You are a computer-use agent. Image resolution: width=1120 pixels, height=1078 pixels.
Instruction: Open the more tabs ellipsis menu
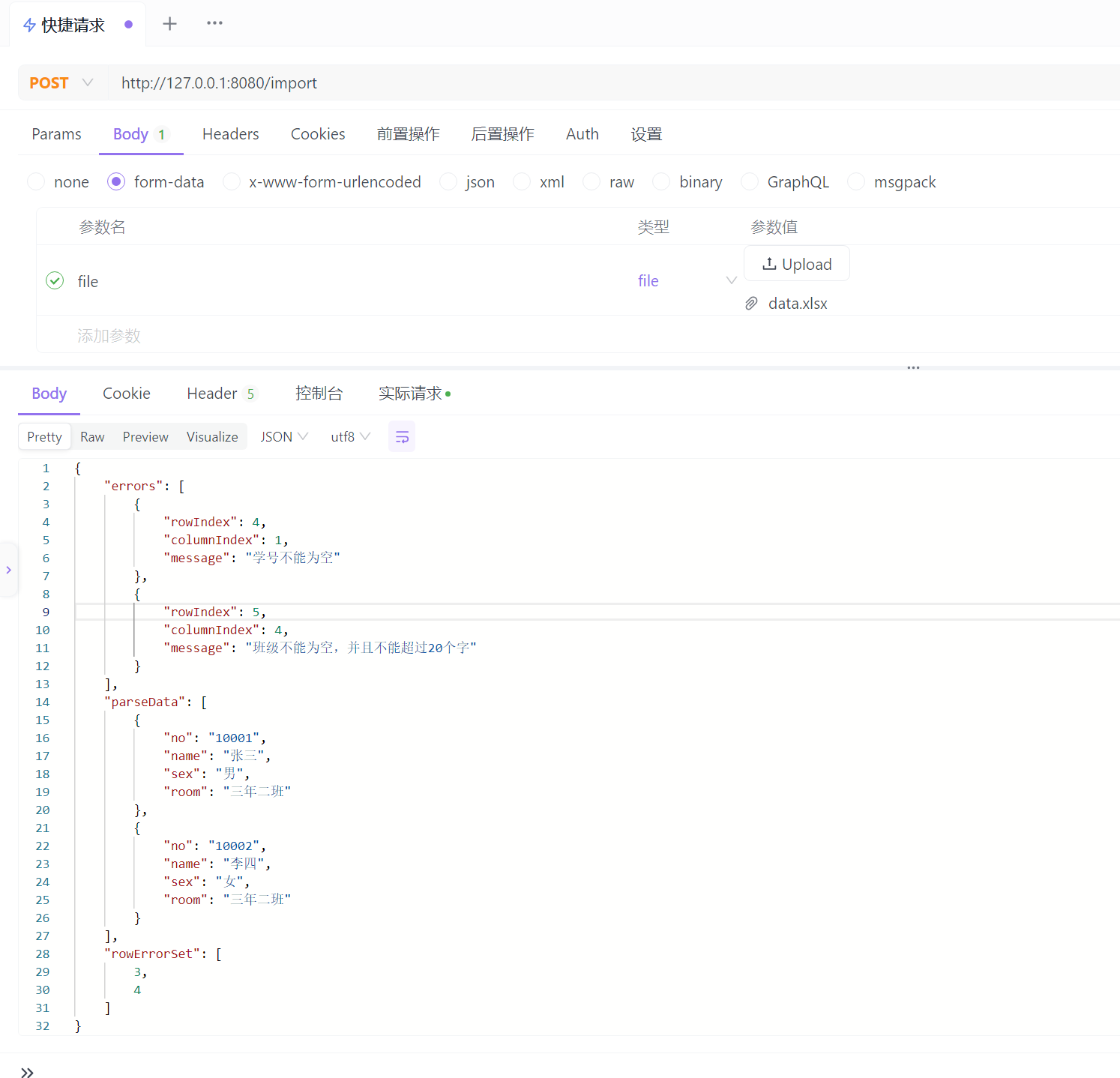215,23
